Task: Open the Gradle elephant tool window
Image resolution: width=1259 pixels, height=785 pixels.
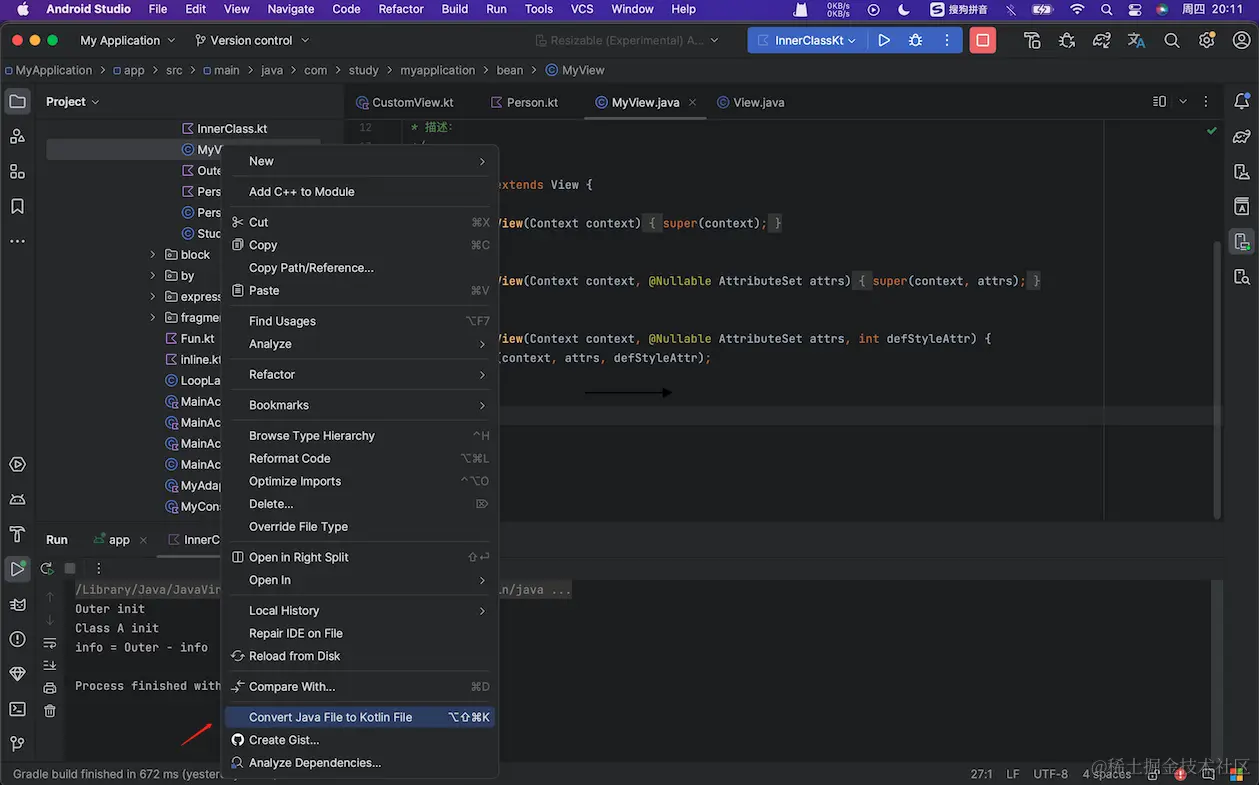Action: (1241, 136)
